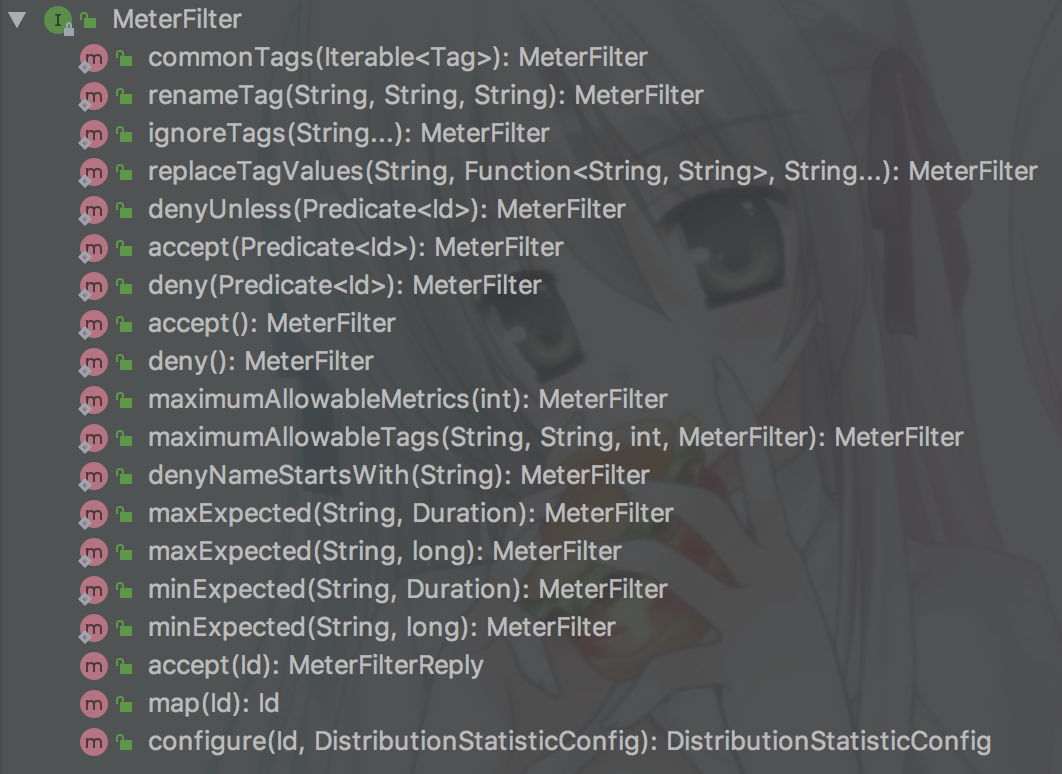Click the public lock icon next to ignoreTags
Screen dimensions: 1062x774
(x=124, y=134)
